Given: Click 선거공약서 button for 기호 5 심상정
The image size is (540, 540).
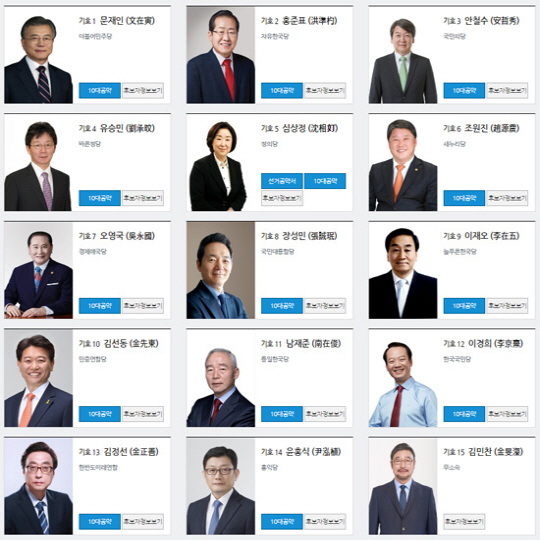Looking at the screenshot, I should (x=282, y=181).
